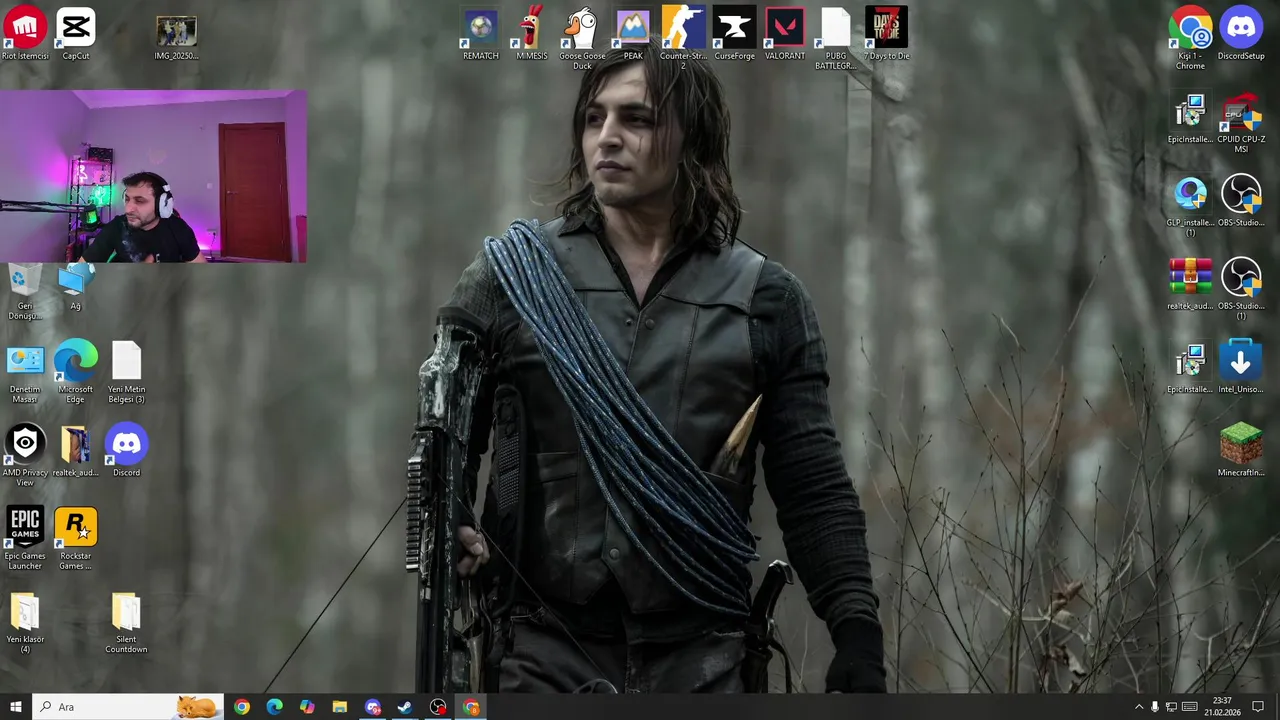Switch to Steam on the taskbar
The image size is (1280, 720).
pyautogui.click(x=405, y=707)
